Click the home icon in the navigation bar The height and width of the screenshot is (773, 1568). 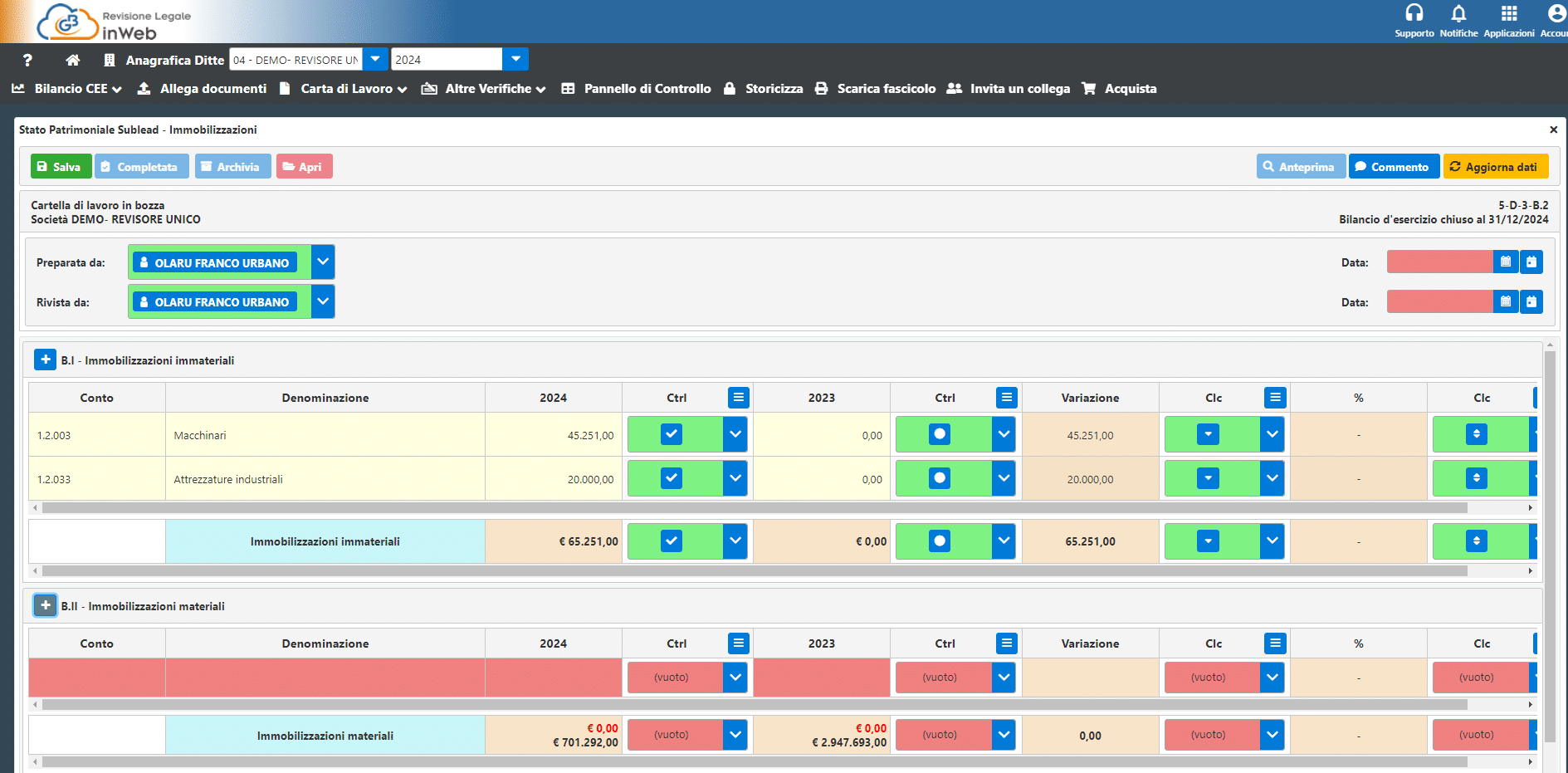tap(73, 60)
